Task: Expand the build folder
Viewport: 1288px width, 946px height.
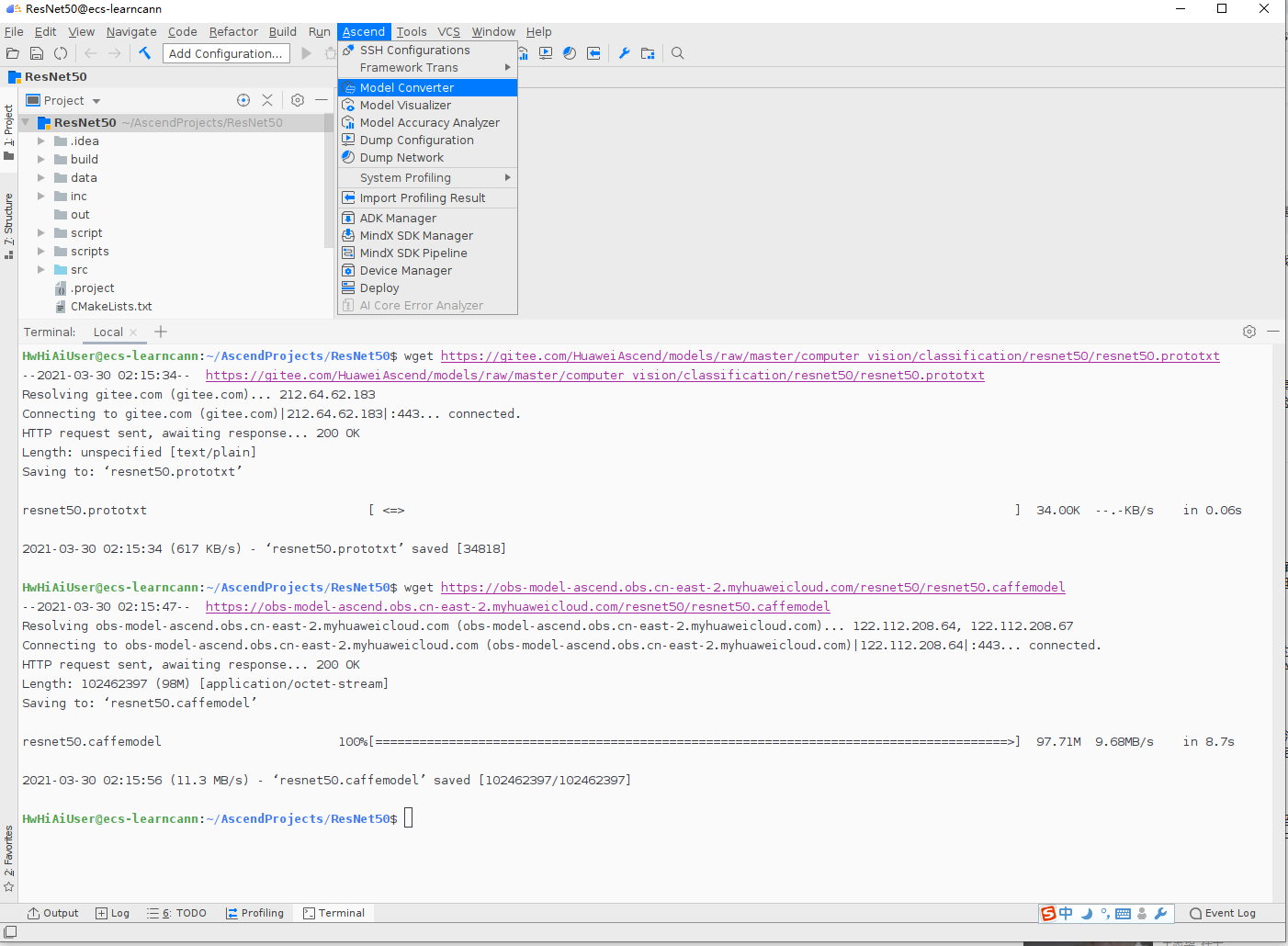Action: point(40,159)
